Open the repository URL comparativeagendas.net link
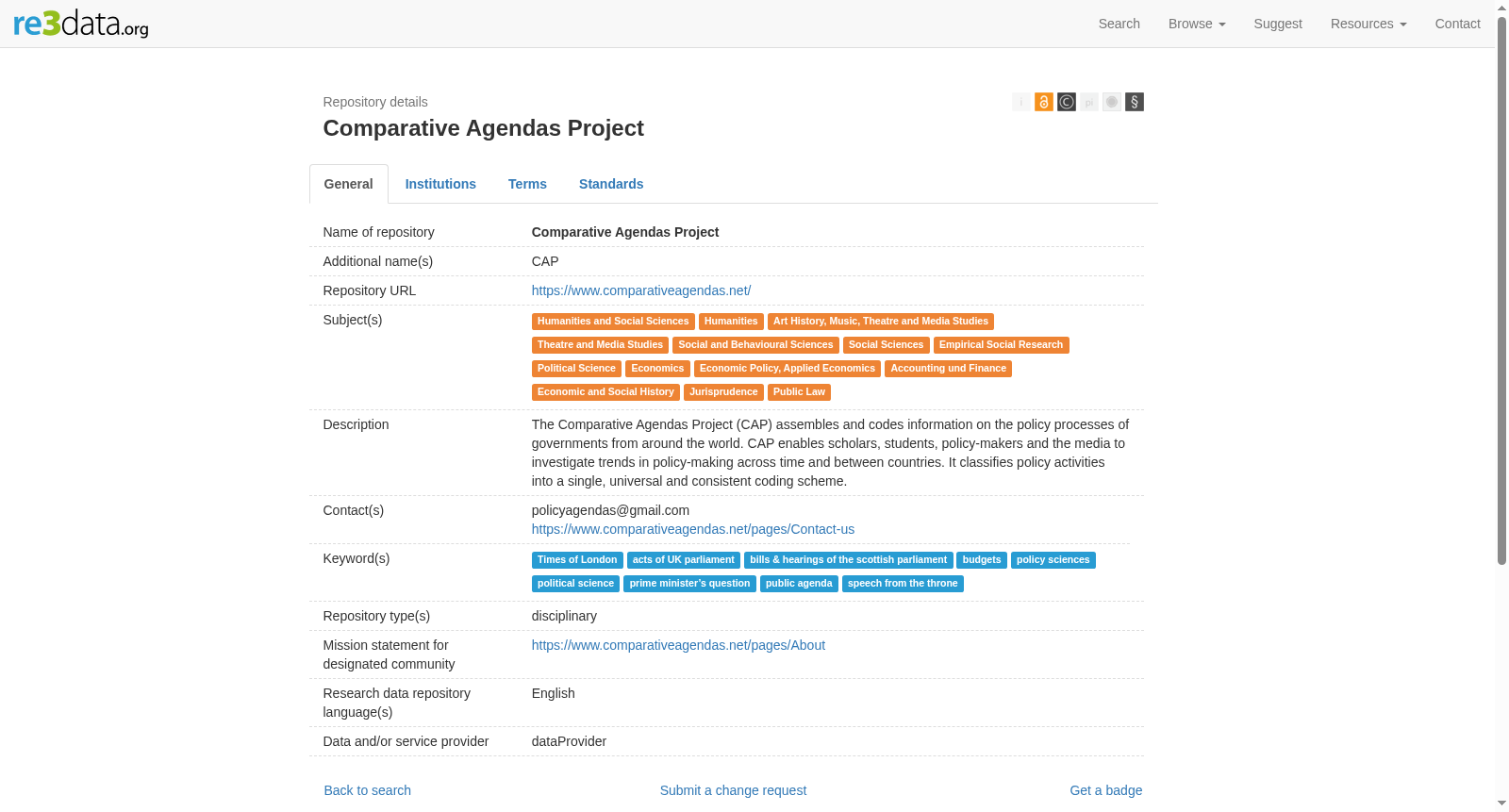 (641, 290)
